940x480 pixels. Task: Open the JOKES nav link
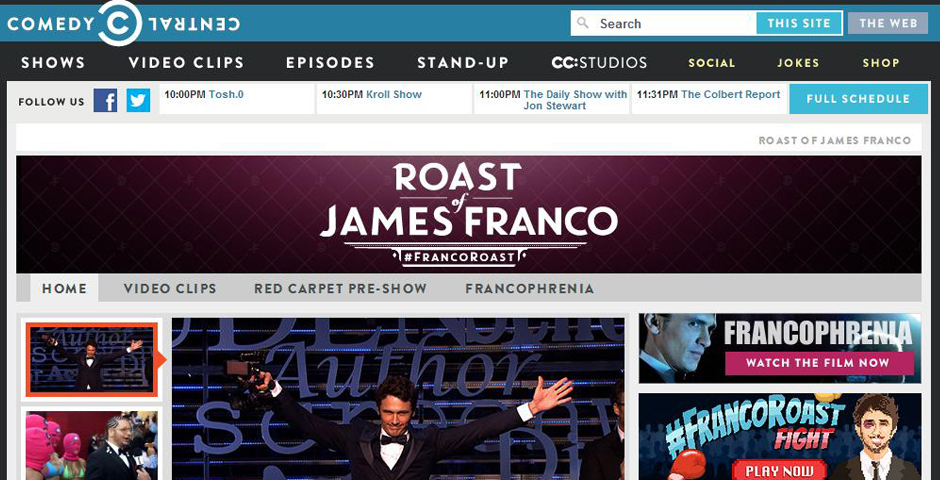tap(798, 63)
